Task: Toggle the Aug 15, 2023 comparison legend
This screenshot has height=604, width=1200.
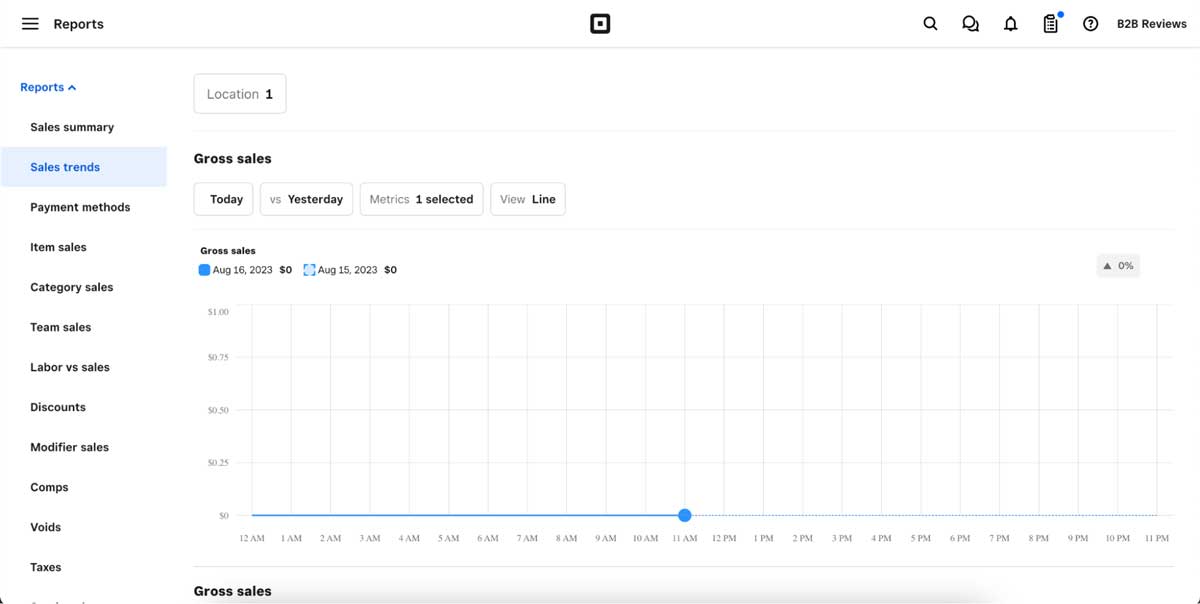Action: click(348, 269)
